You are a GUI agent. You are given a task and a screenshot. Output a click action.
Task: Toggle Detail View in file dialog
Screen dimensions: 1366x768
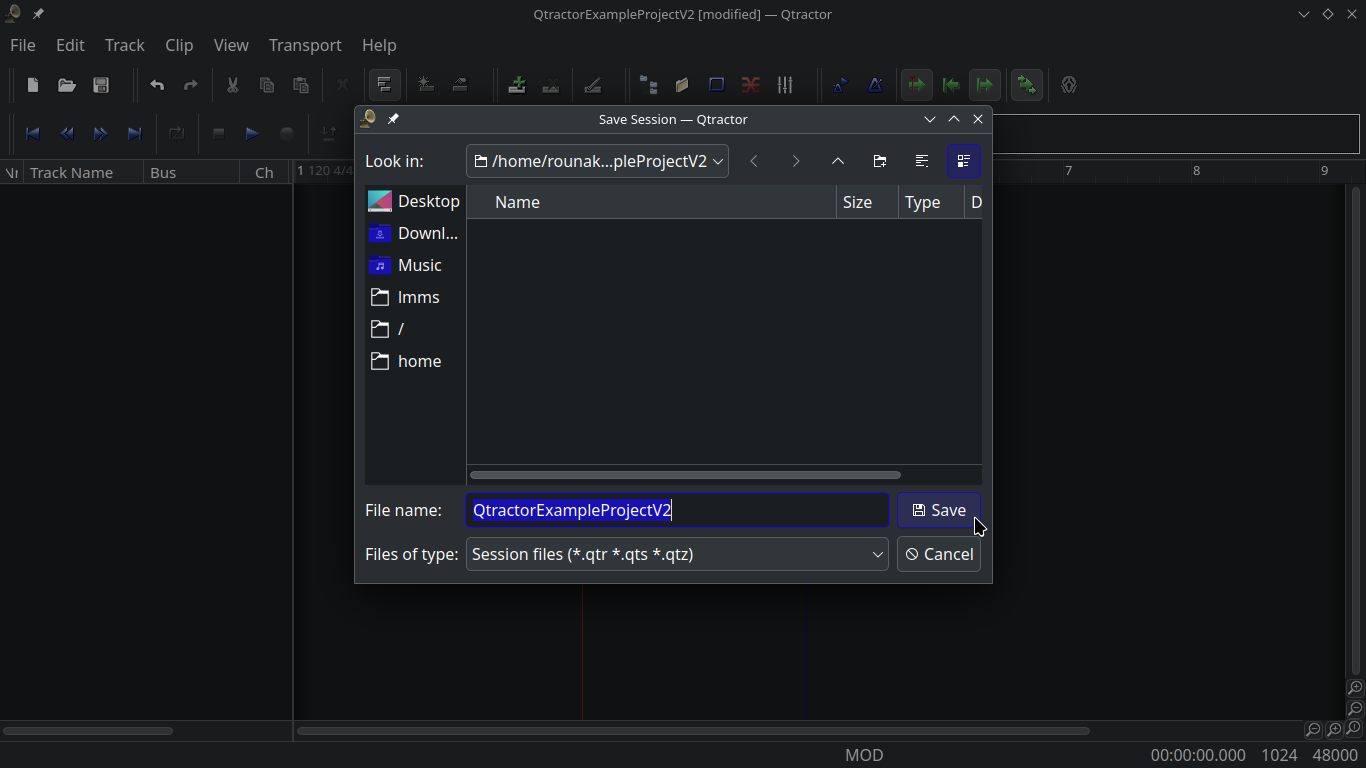964,161
